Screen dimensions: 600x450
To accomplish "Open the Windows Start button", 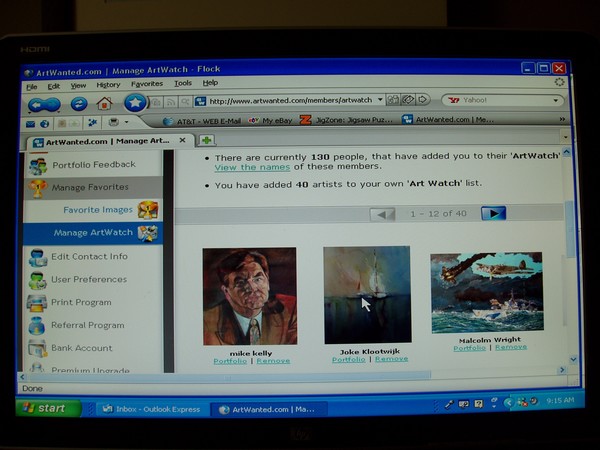I will (x=49, y=408).
